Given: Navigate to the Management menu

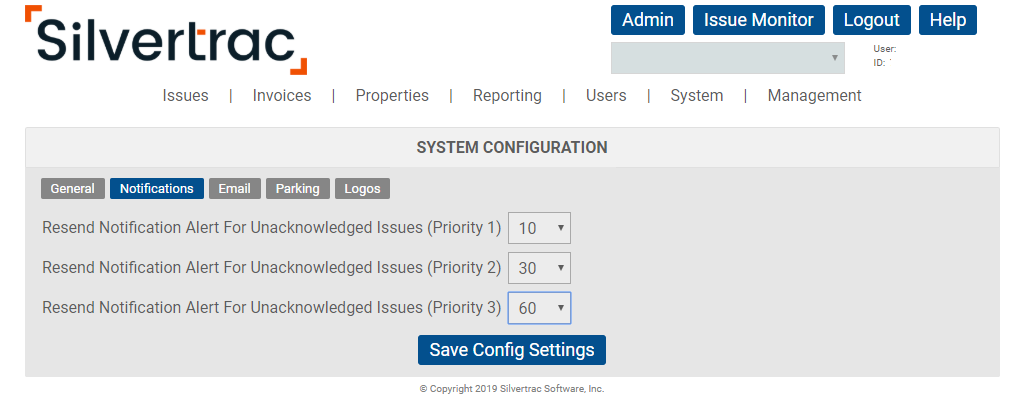Looking at the screenshot, I should 814,96.
